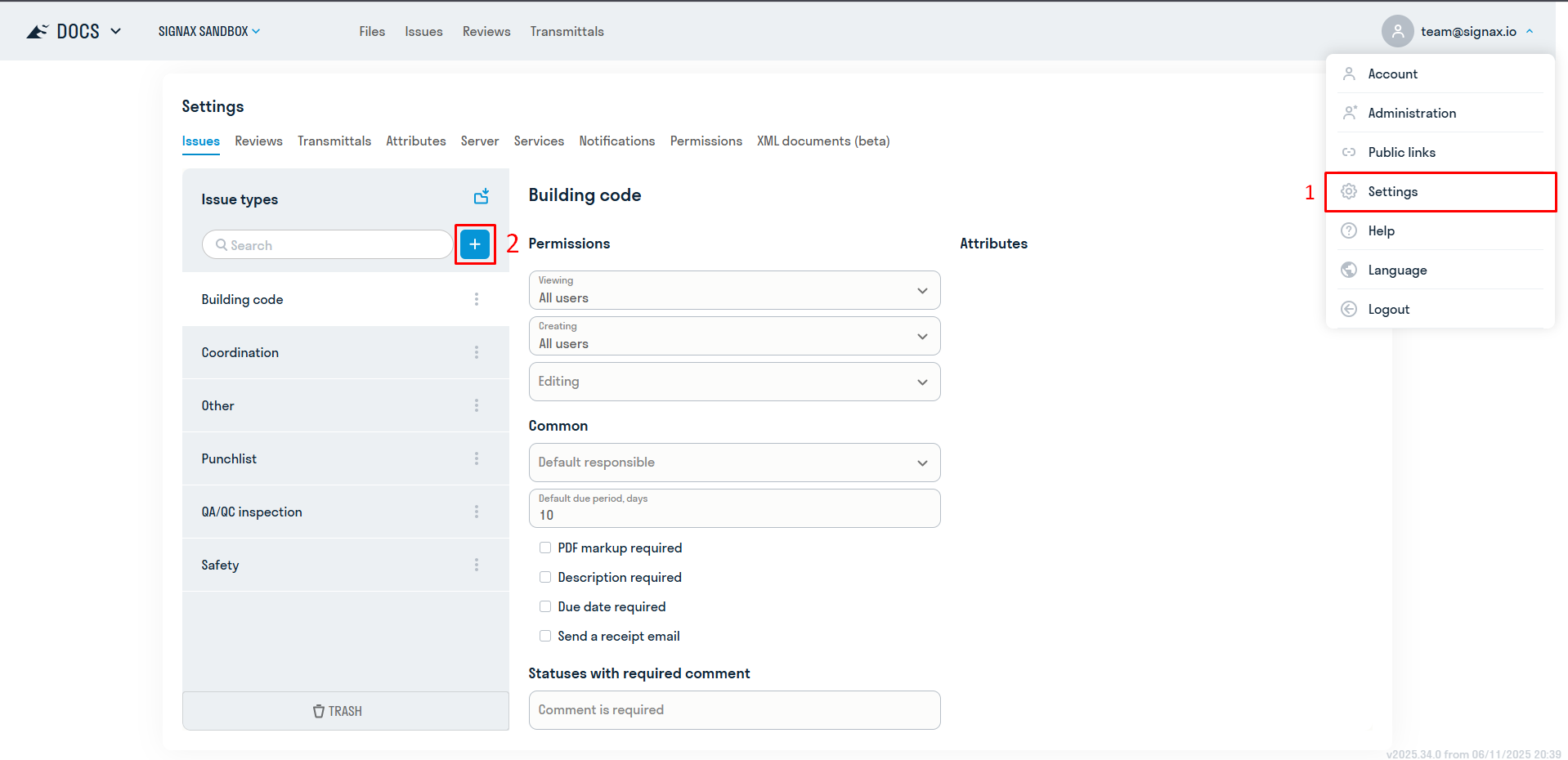Open Punchlist three-dot menu

pyautogui.click(x=477, y=458)
